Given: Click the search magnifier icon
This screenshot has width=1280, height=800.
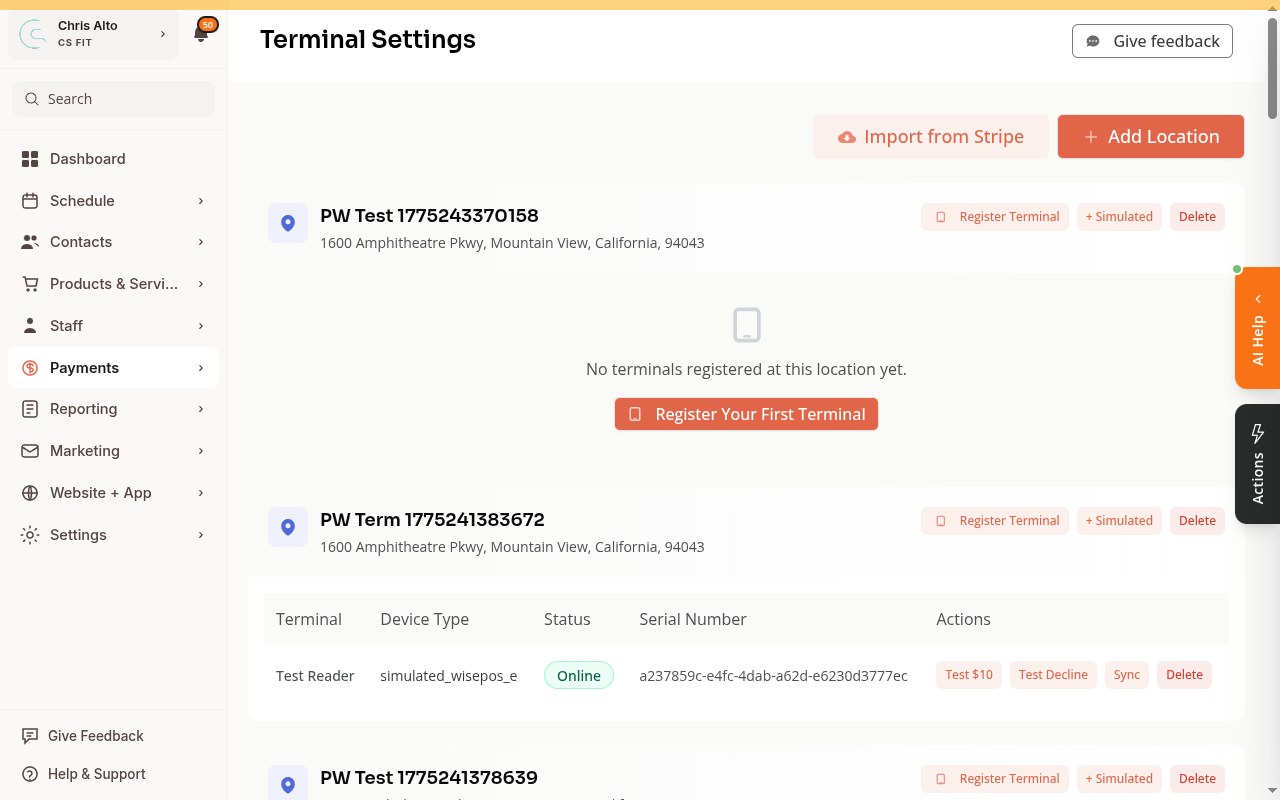Looking at the screenshot, I should click(33, 99).
